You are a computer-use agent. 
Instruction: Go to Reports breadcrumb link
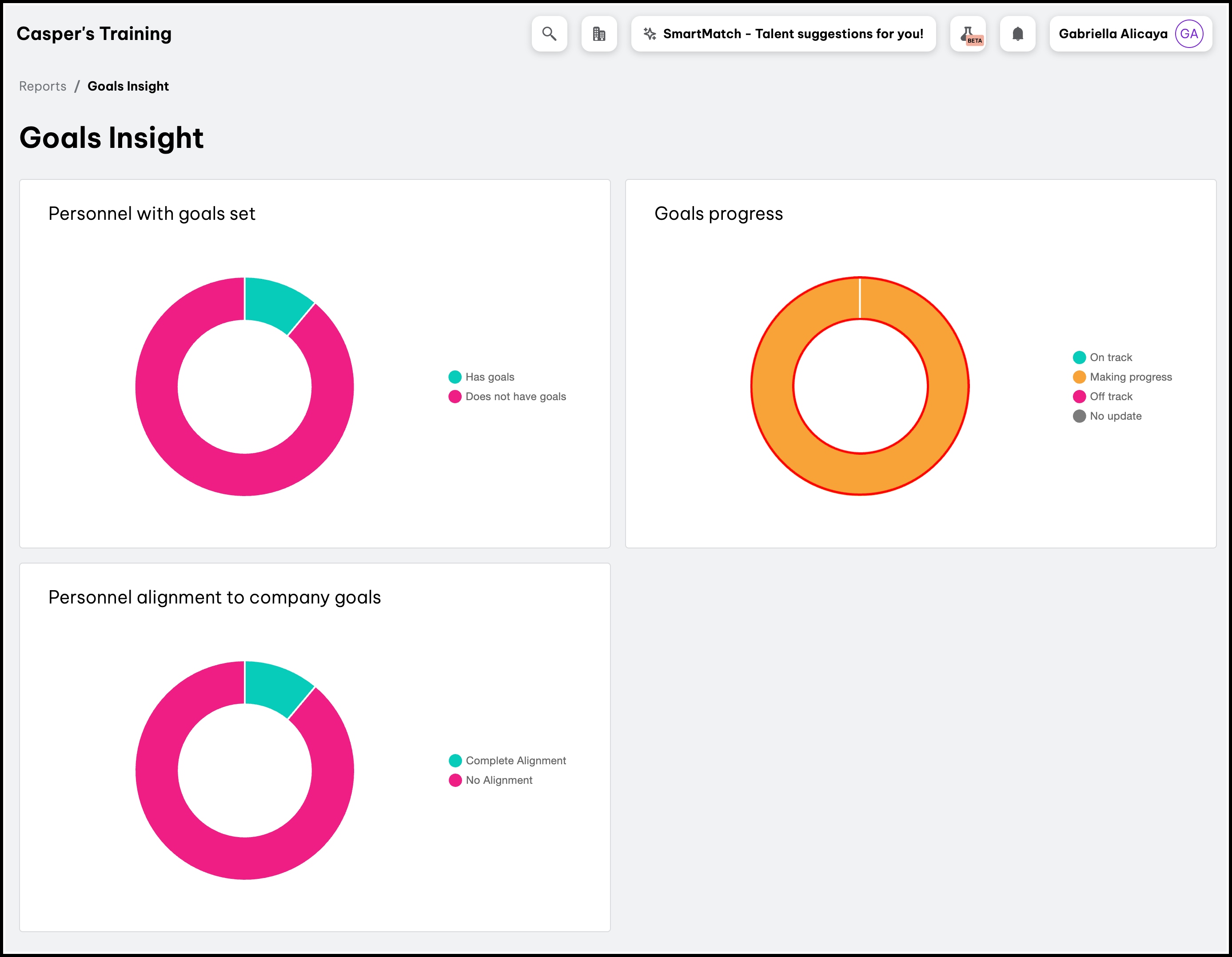point(42,86)
